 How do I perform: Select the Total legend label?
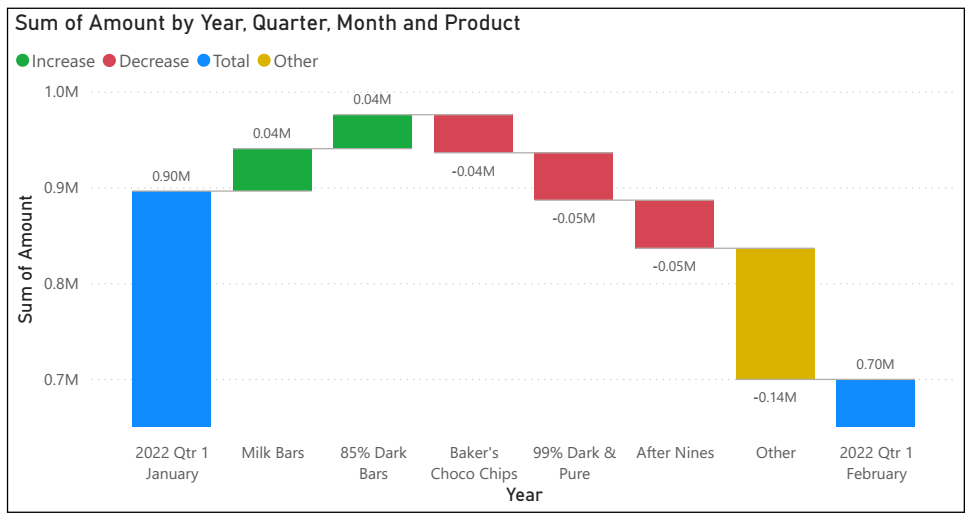tap(231, 62)
